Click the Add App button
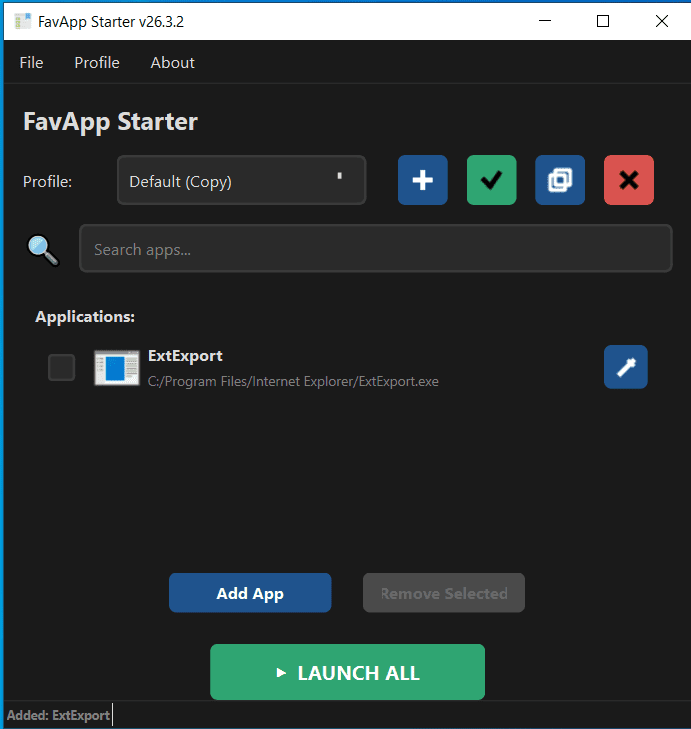Viewport: 691px width, 729px height. 250,593
